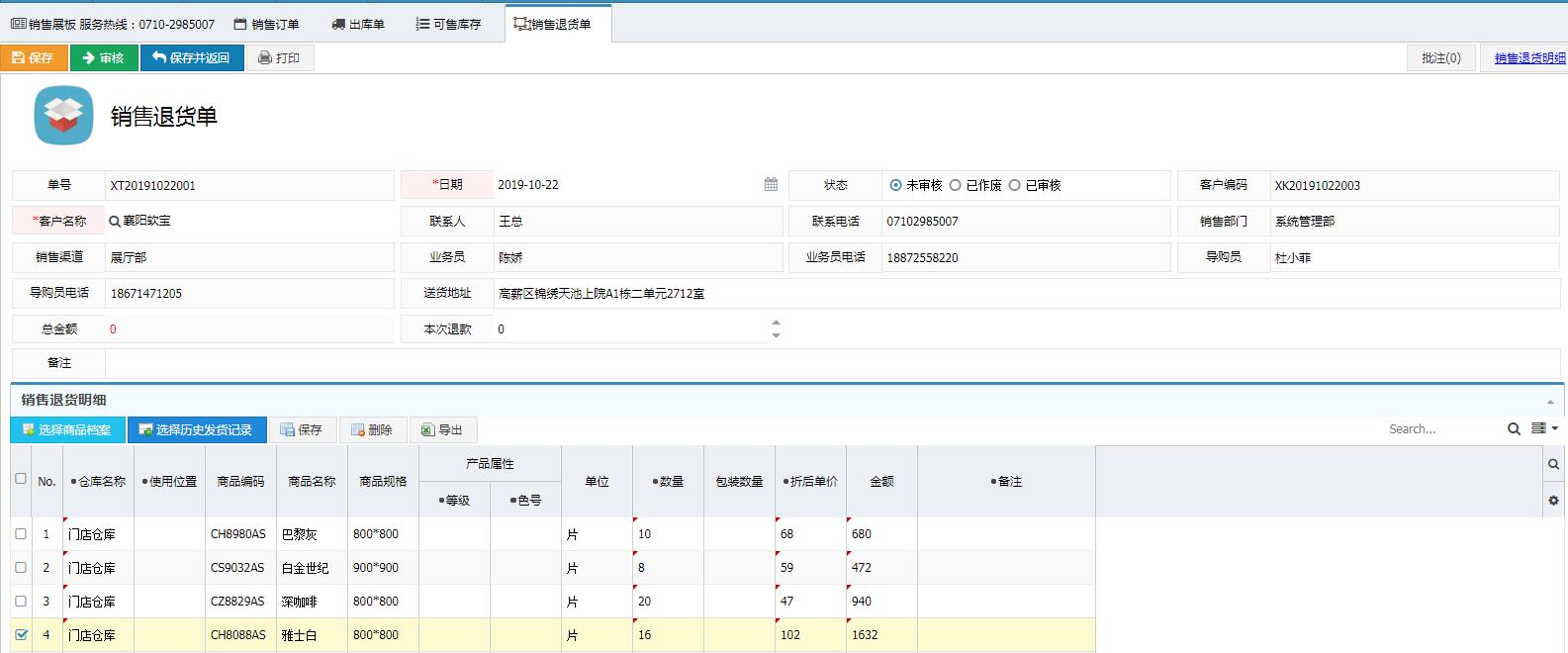The height and width of the screenshot is (653, 1568).
Task: Switch to the 销售订单 tab
Action: pos(267,24)
